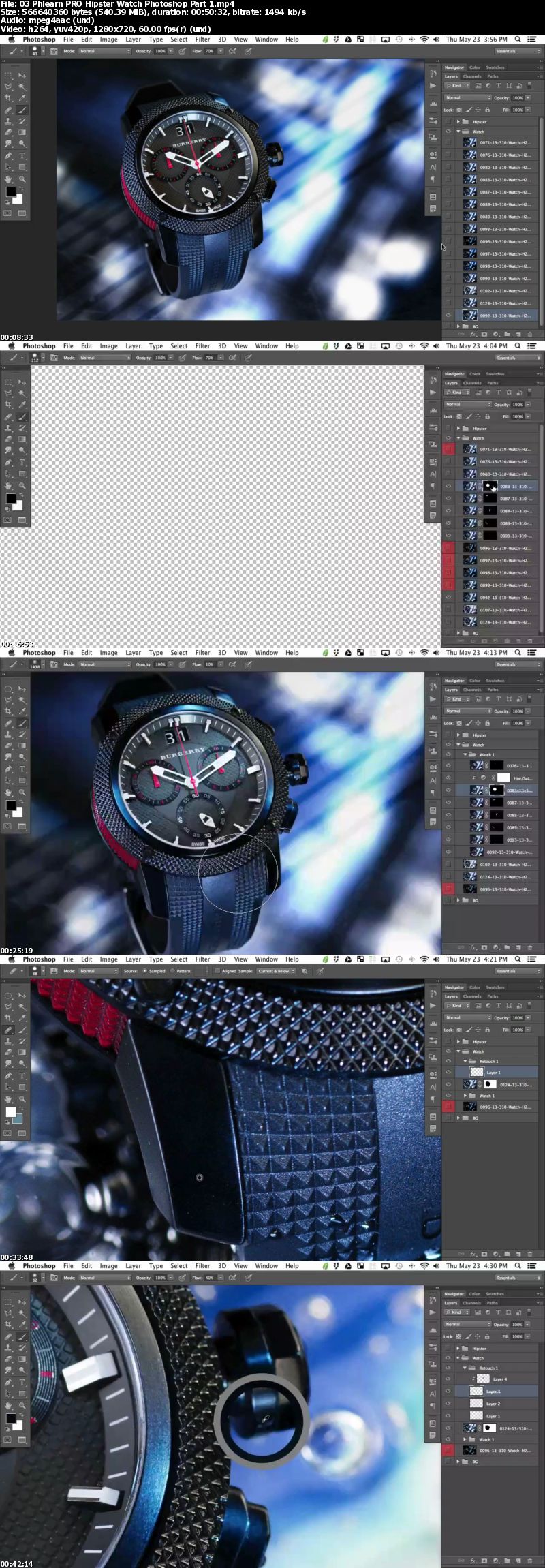Click the Flow 10% field, 00:25:19 frame
Viewport: 545px width, 1568px height.
point(210,664)
